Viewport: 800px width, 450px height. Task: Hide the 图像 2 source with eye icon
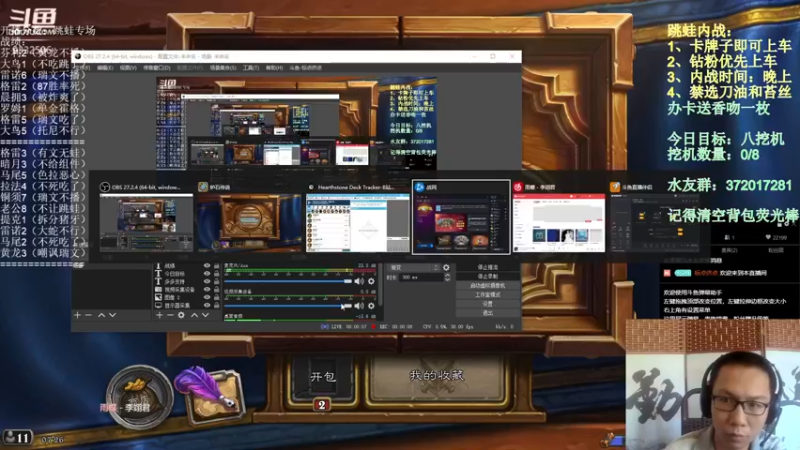coord(207,297)
